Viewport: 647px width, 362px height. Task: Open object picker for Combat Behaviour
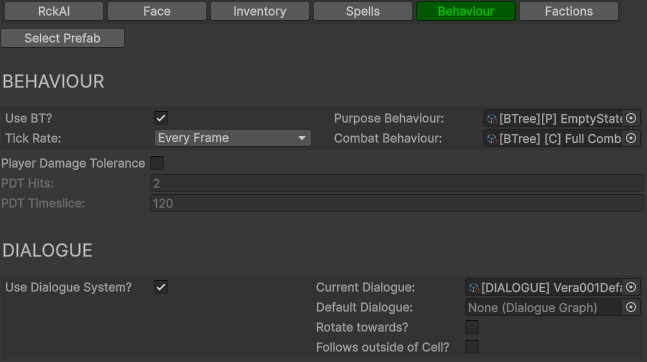(x=631, y=138)
